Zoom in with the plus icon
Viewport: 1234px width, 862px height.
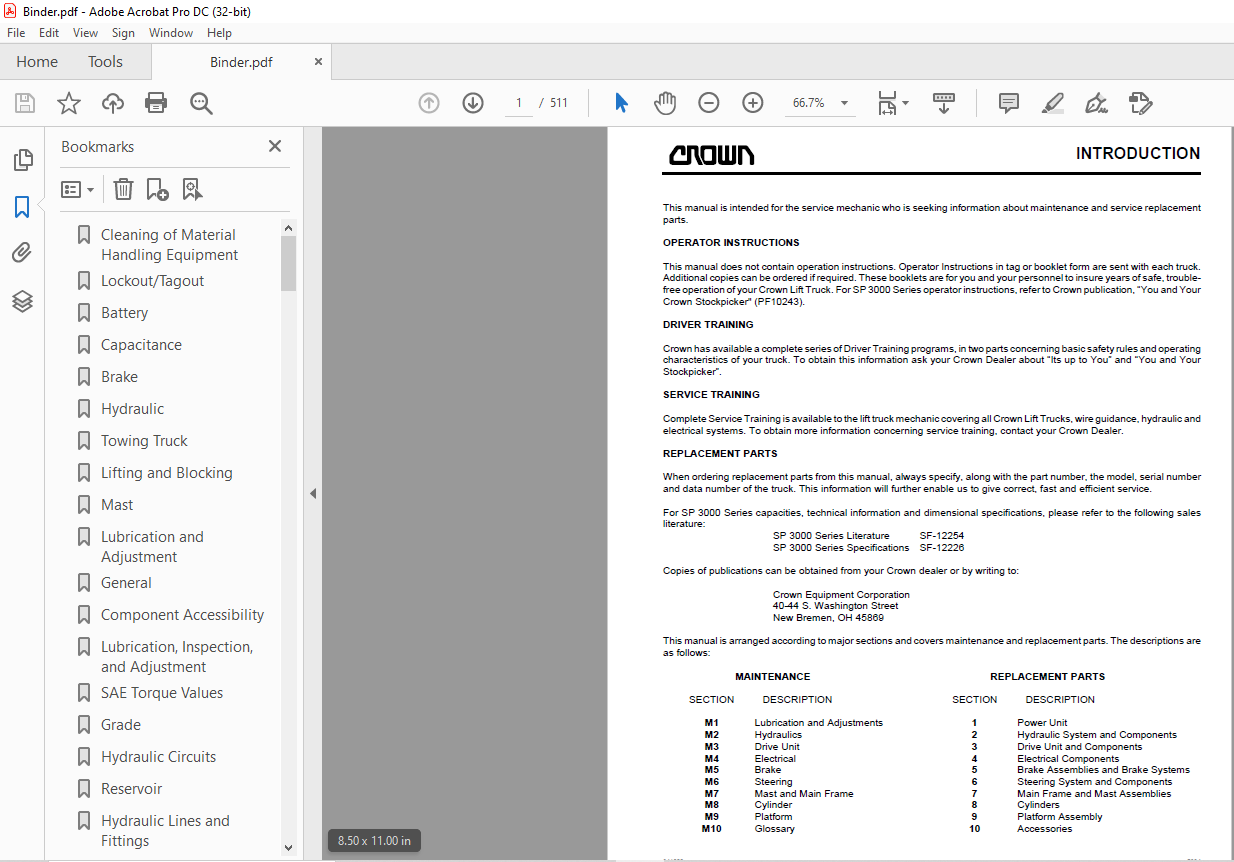[x=753, y=103]
